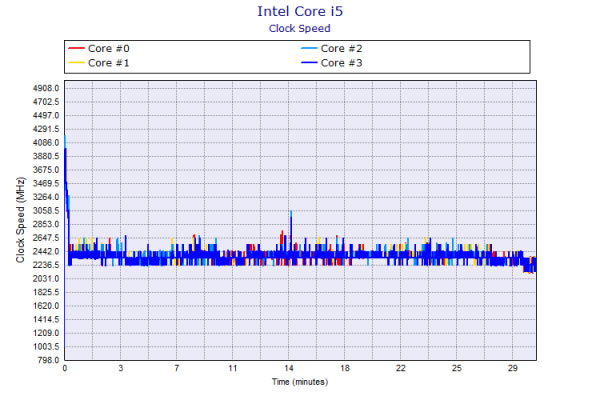Click the 4291.5 y-axis value
600x400 pixels.
coord(46,129)
